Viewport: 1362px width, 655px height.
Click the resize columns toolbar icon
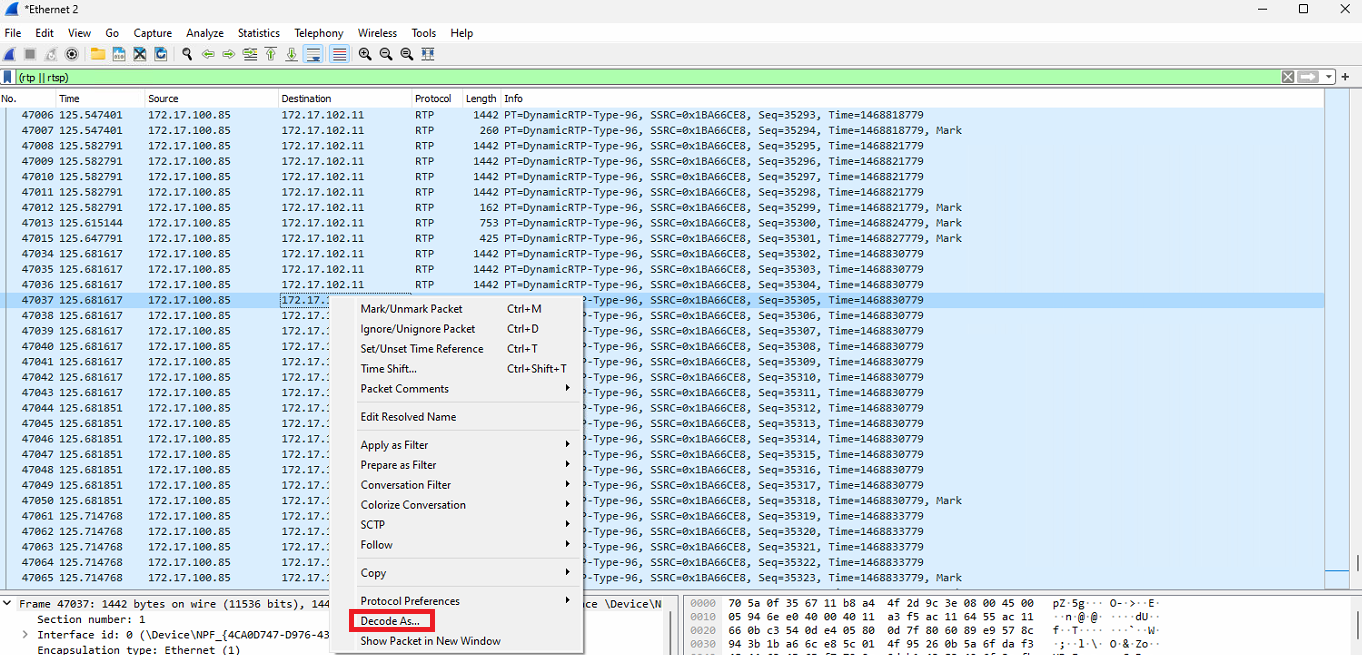[x=428, y=54]
